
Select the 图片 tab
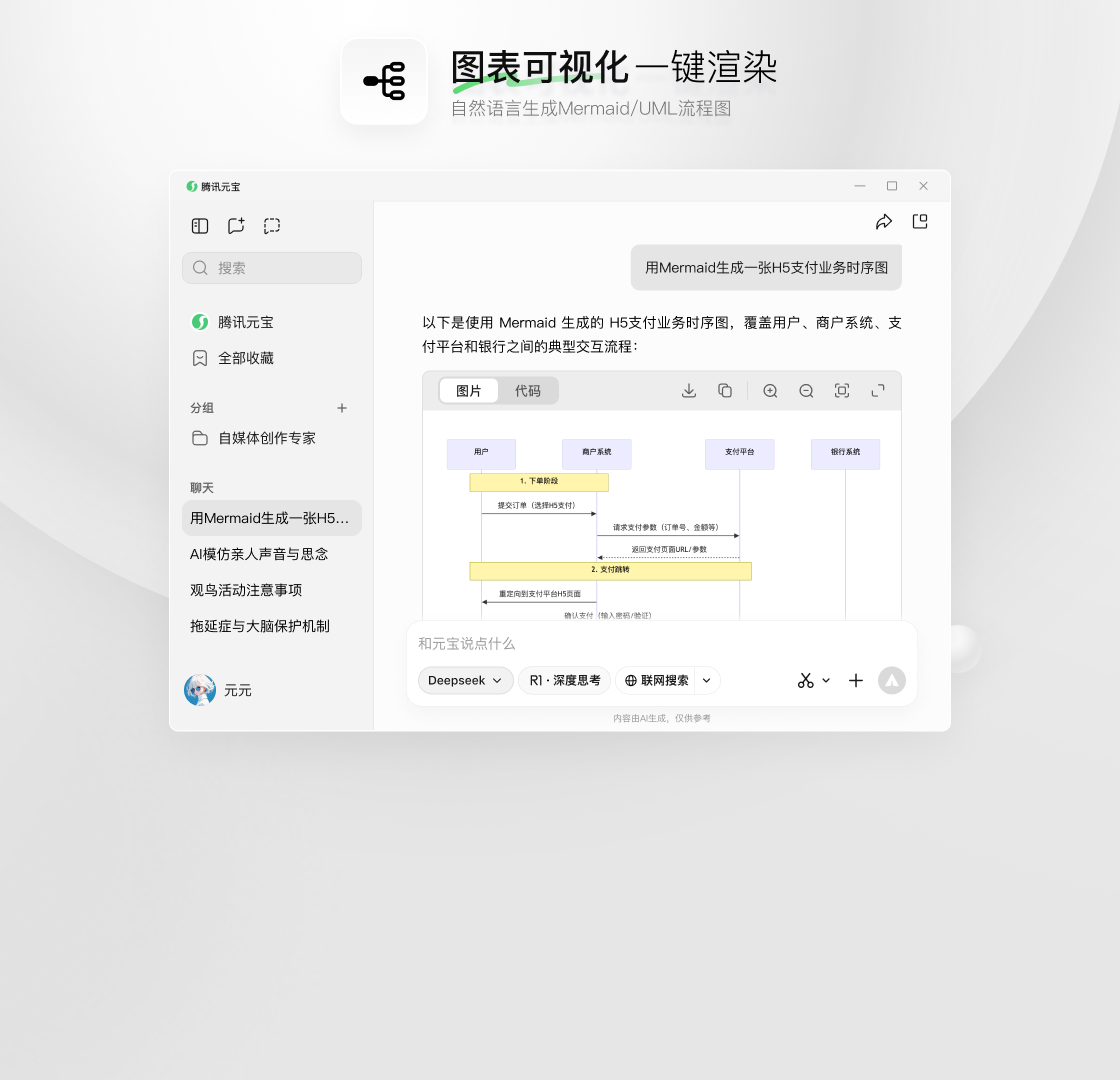(x=469, y=391)
